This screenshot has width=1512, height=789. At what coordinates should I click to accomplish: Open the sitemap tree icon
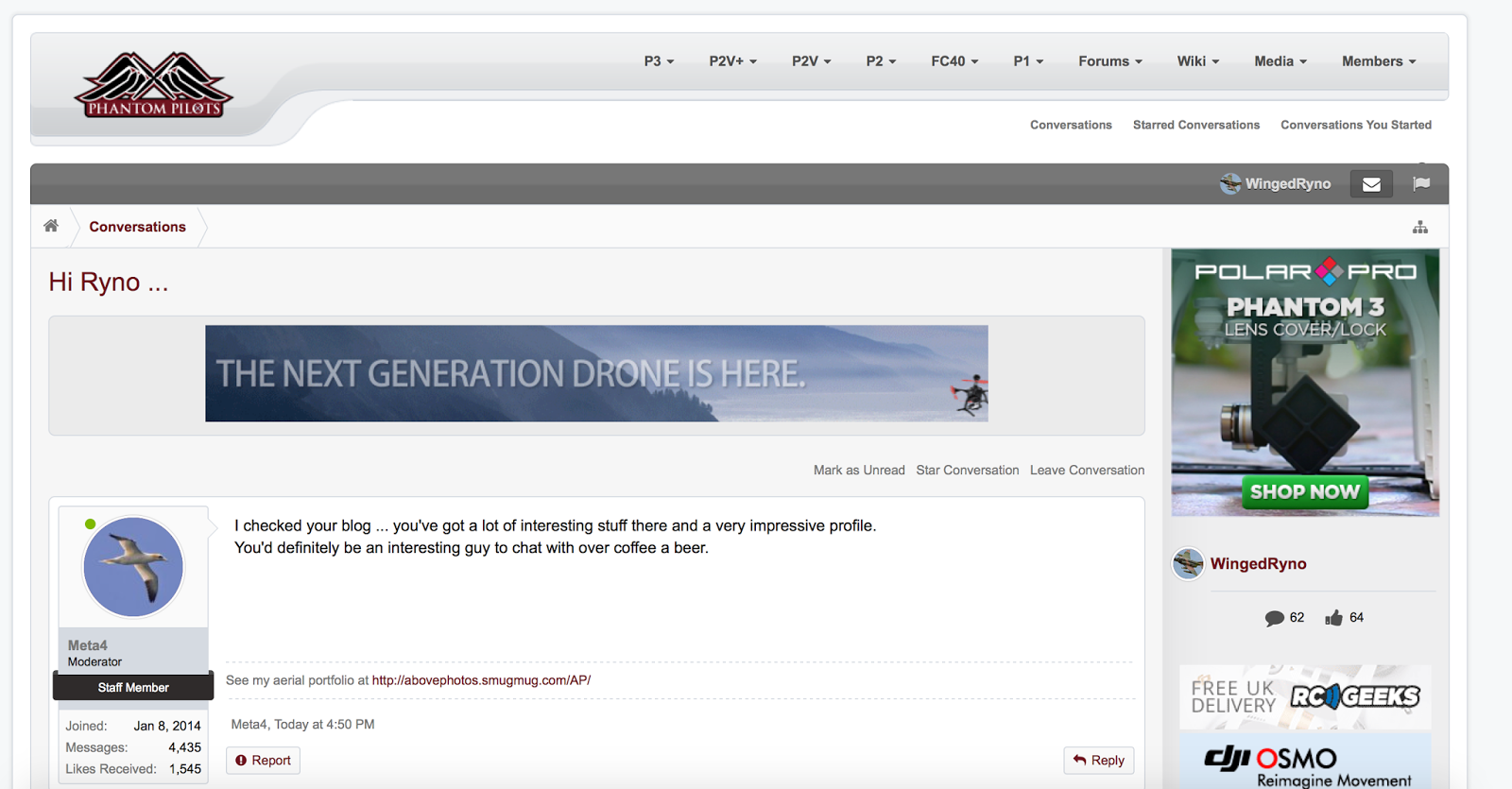coord(1419,227)
